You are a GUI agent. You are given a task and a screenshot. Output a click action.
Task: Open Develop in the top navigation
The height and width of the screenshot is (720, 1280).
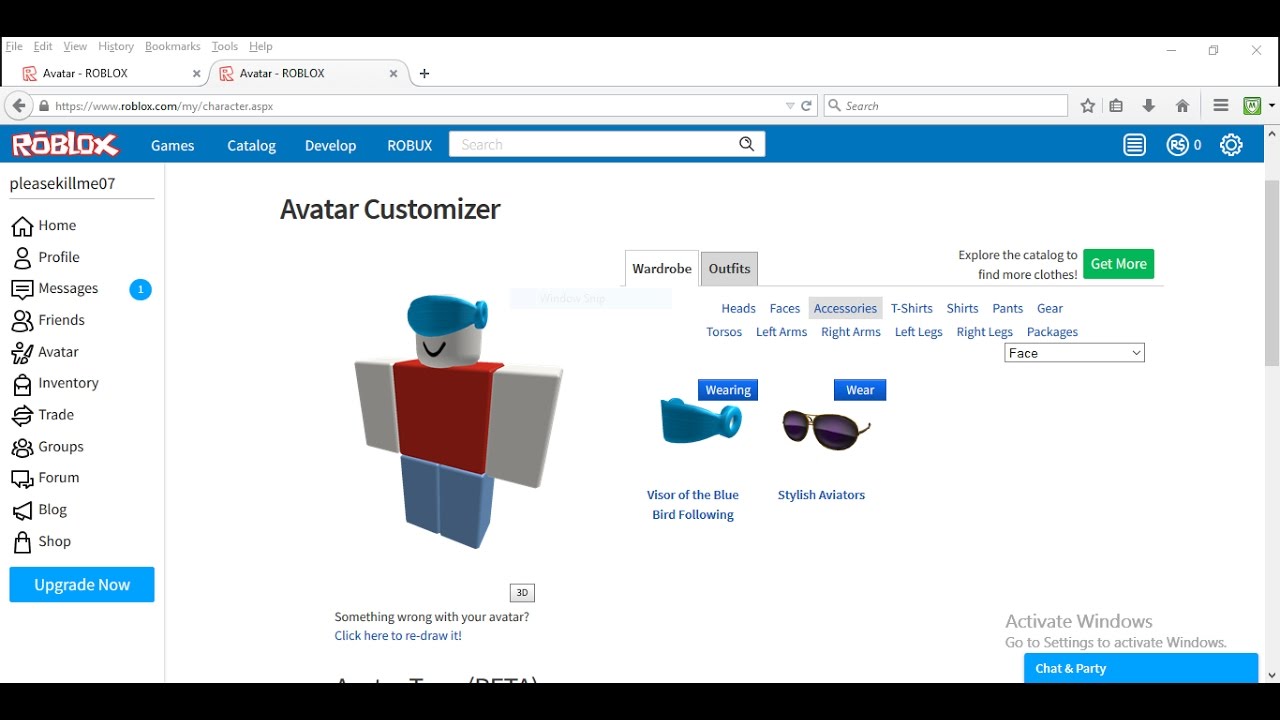click(x=330, y=145)
